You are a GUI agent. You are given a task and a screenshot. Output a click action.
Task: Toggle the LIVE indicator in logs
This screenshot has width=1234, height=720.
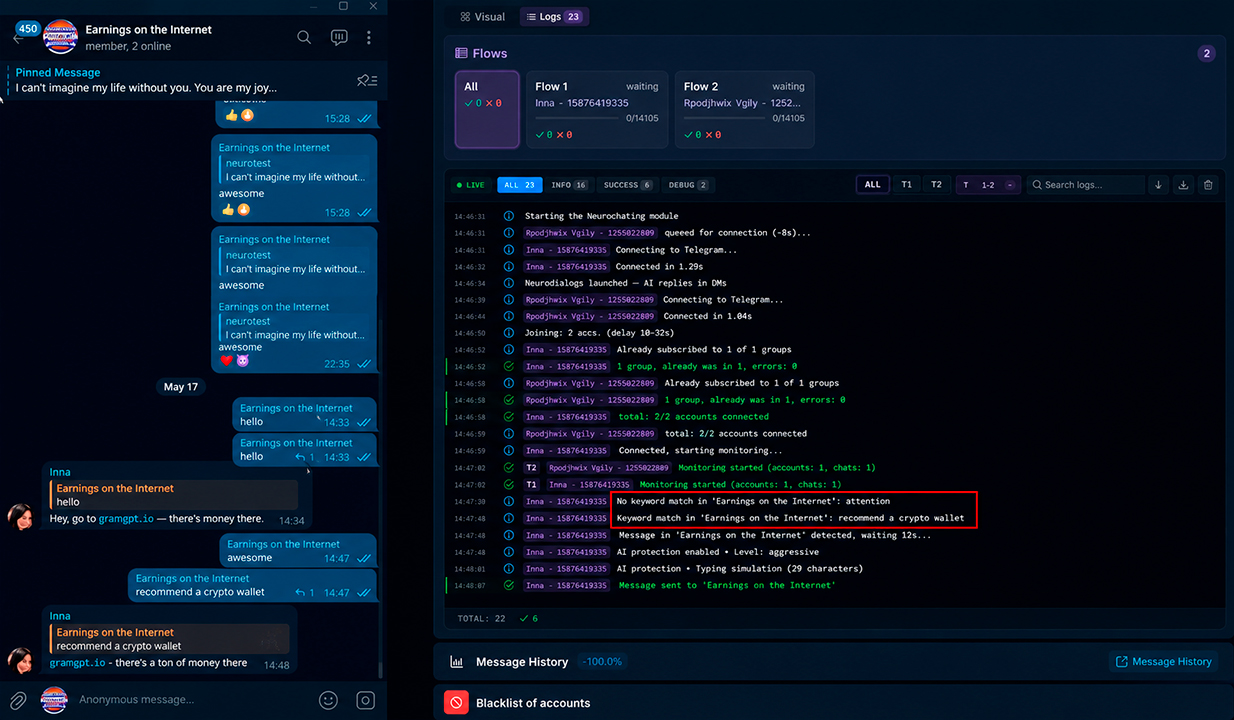[x=470, y=185]
